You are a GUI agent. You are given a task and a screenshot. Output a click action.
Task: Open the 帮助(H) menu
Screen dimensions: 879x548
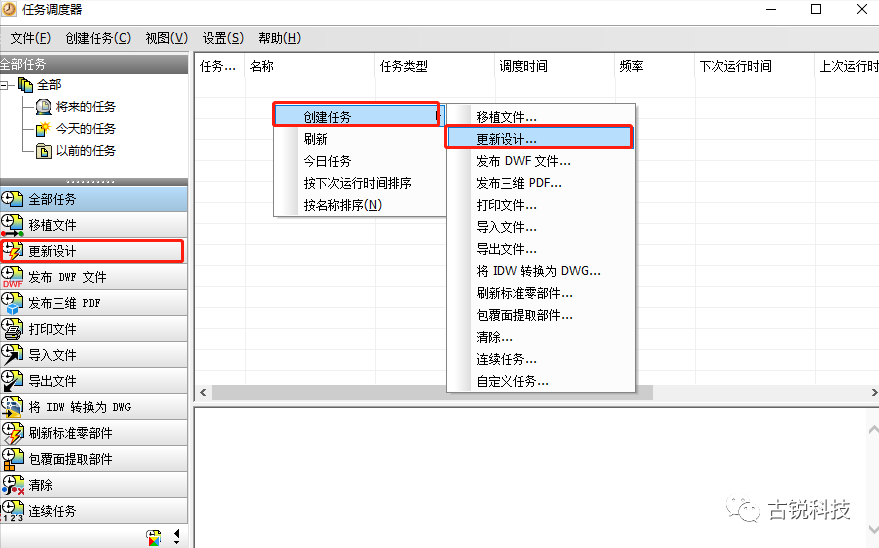(x=279, y=38)
